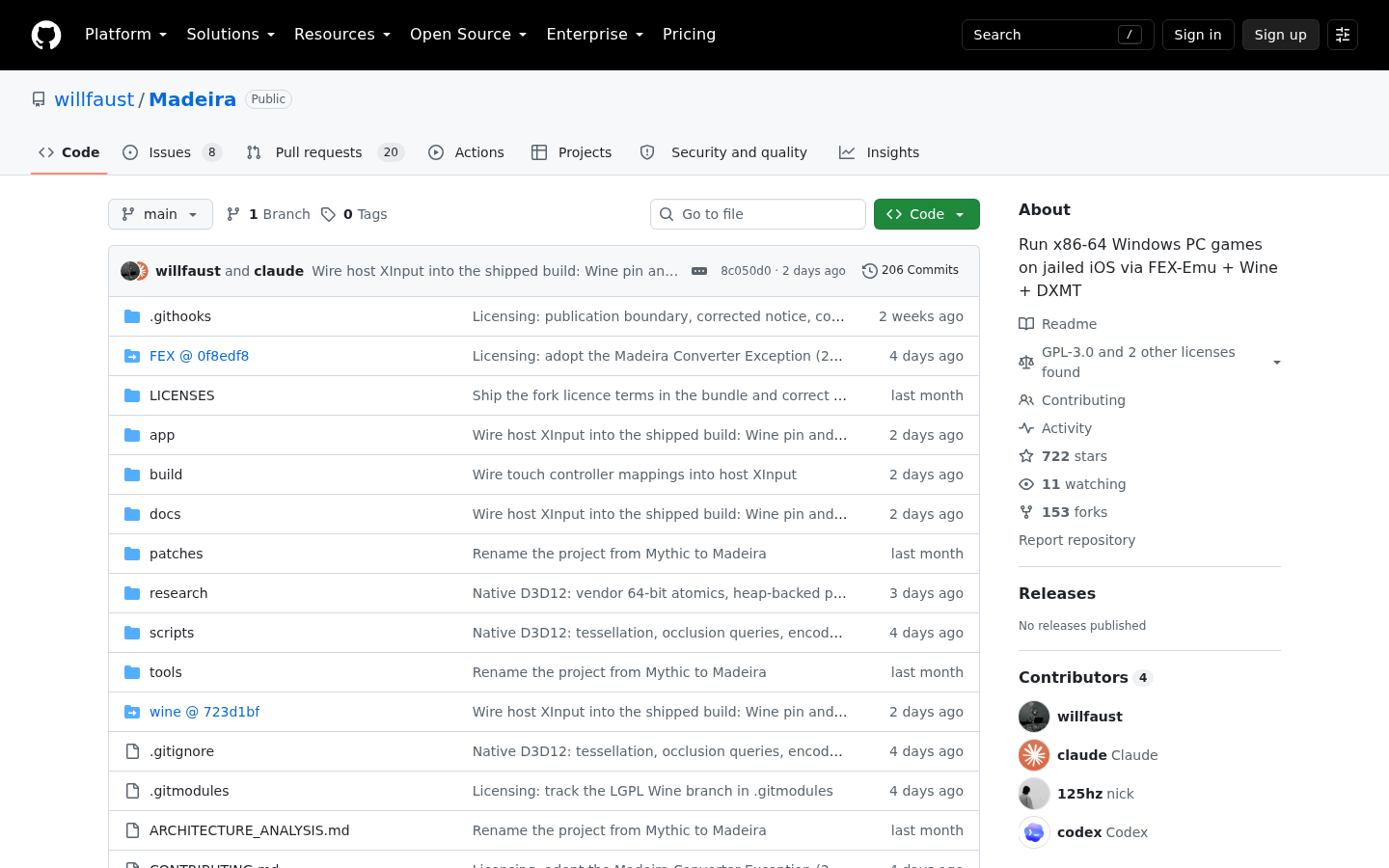Open the Resources dropdown menu
Viewport: 1389px width, 868px height.
pyautogui.click(x=342, y=35)
